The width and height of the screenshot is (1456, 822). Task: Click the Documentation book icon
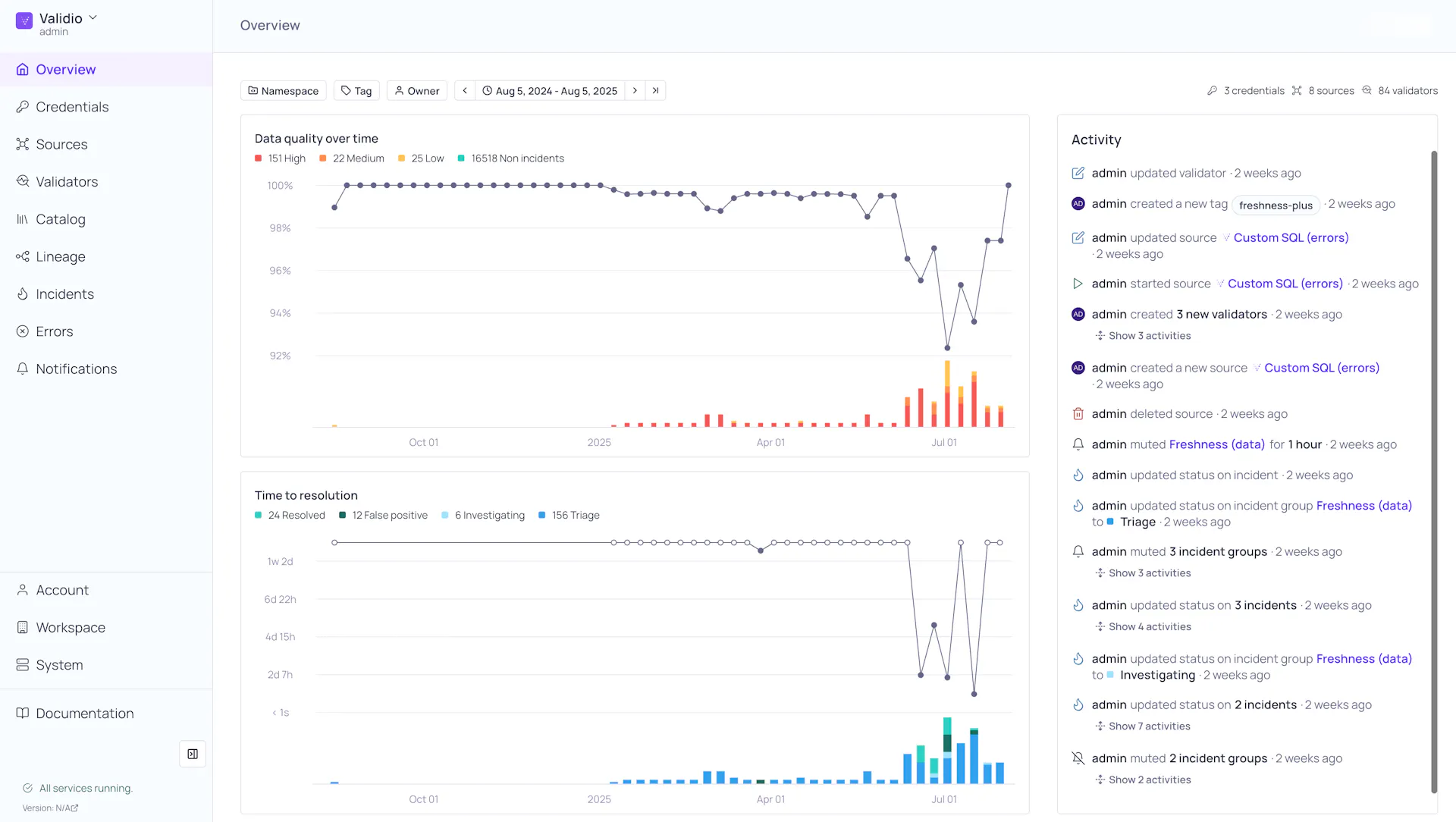coord(23,714)
